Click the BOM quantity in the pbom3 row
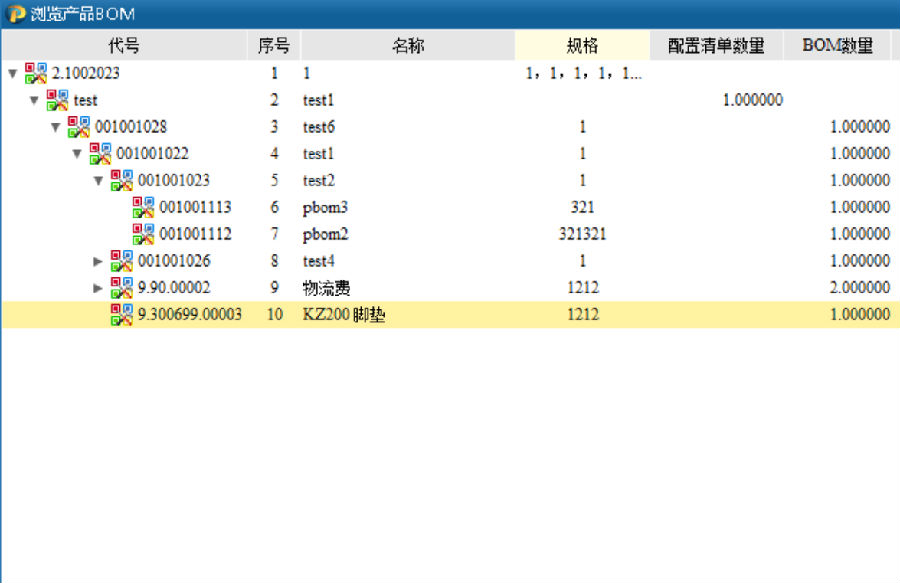 pos(860,207)
